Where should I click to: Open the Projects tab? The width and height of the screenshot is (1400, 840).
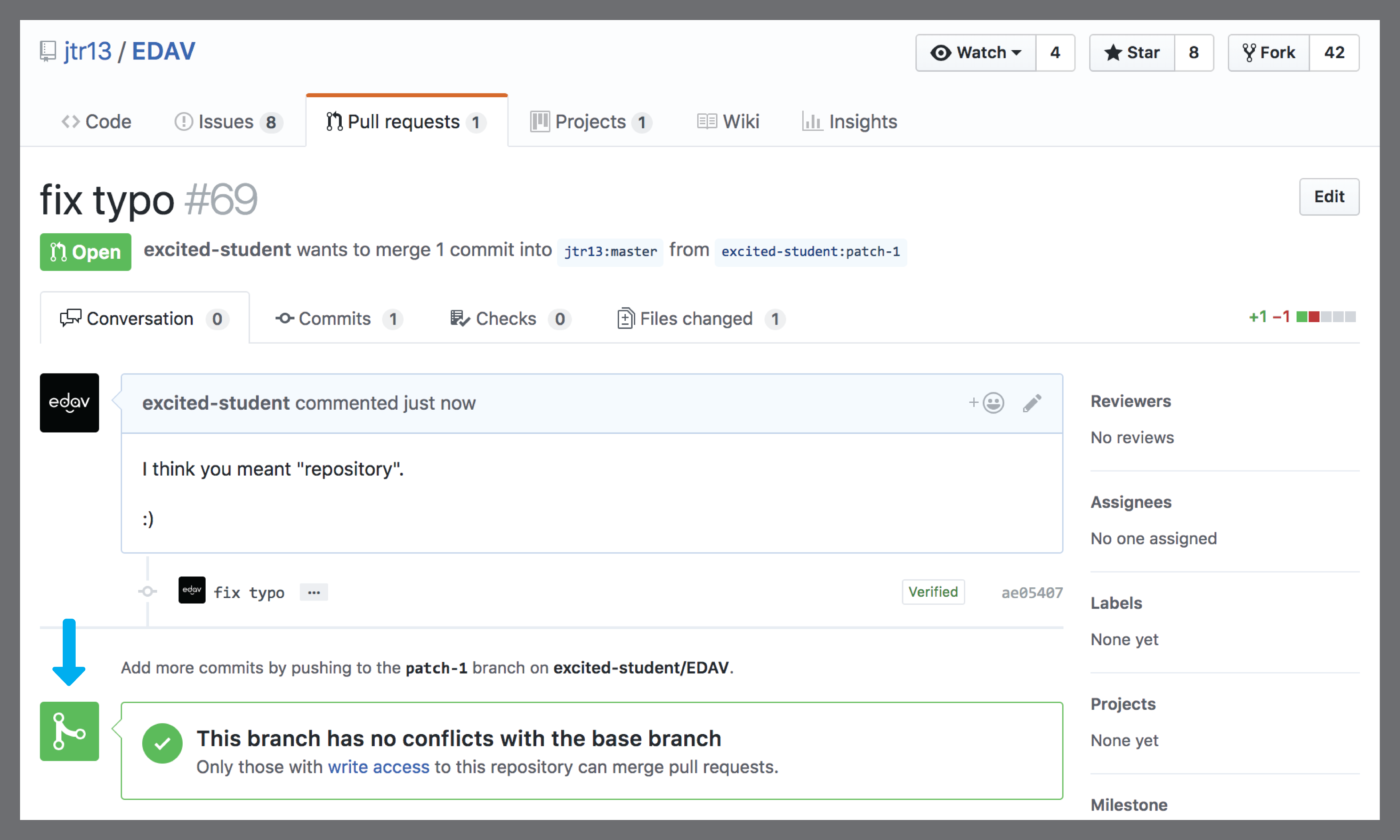point(591,122)
